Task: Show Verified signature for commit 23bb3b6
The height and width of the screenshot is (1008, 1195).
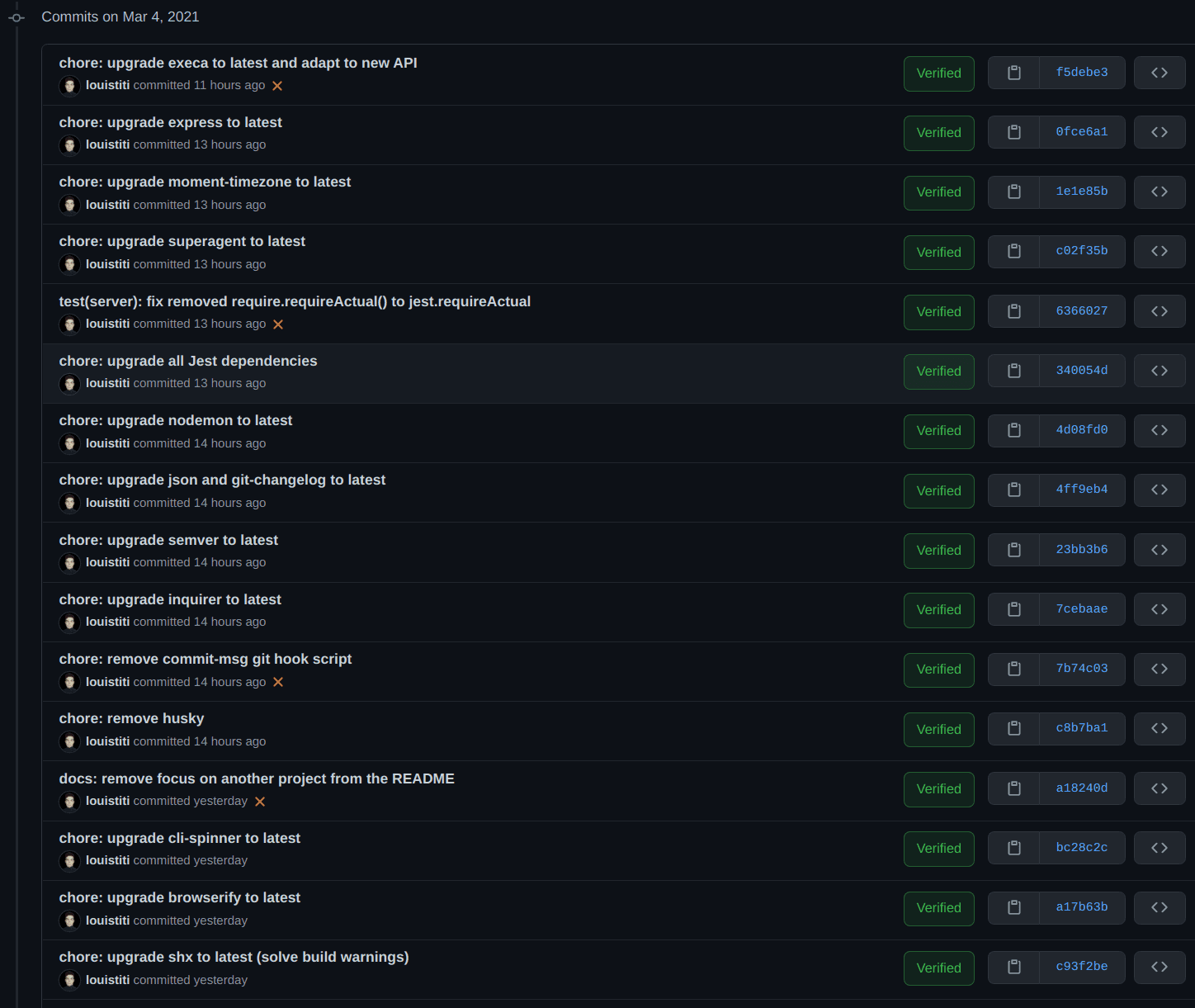Action: point(938,550)
